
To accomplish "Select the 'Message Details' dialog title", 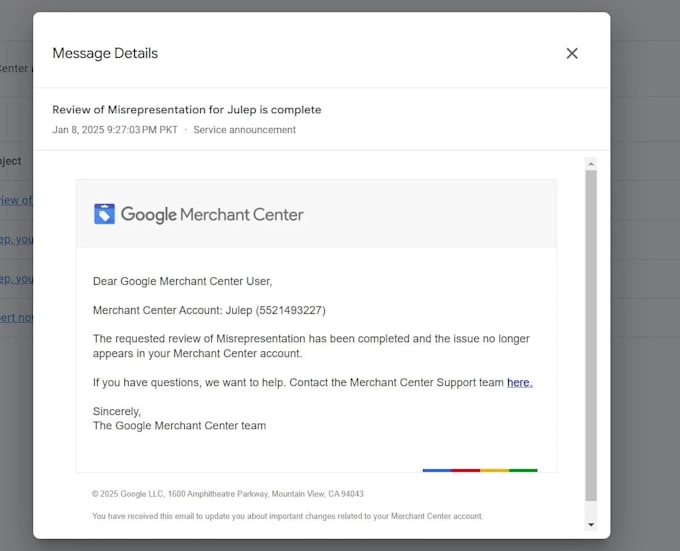I will [105, 53].
